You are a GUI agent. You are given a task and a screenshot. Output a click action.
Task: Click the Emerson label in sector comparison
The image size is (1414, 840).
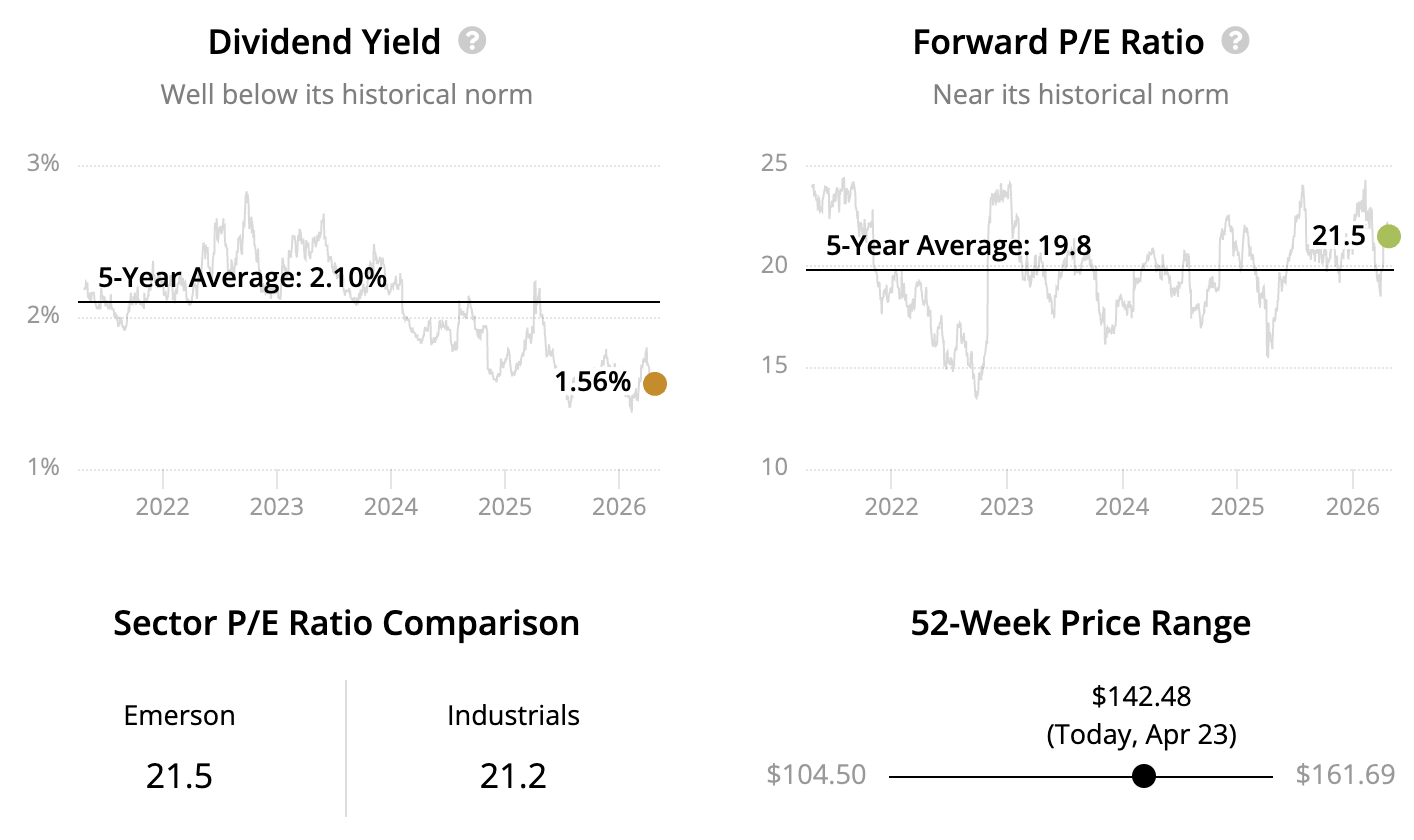[179, 716]
